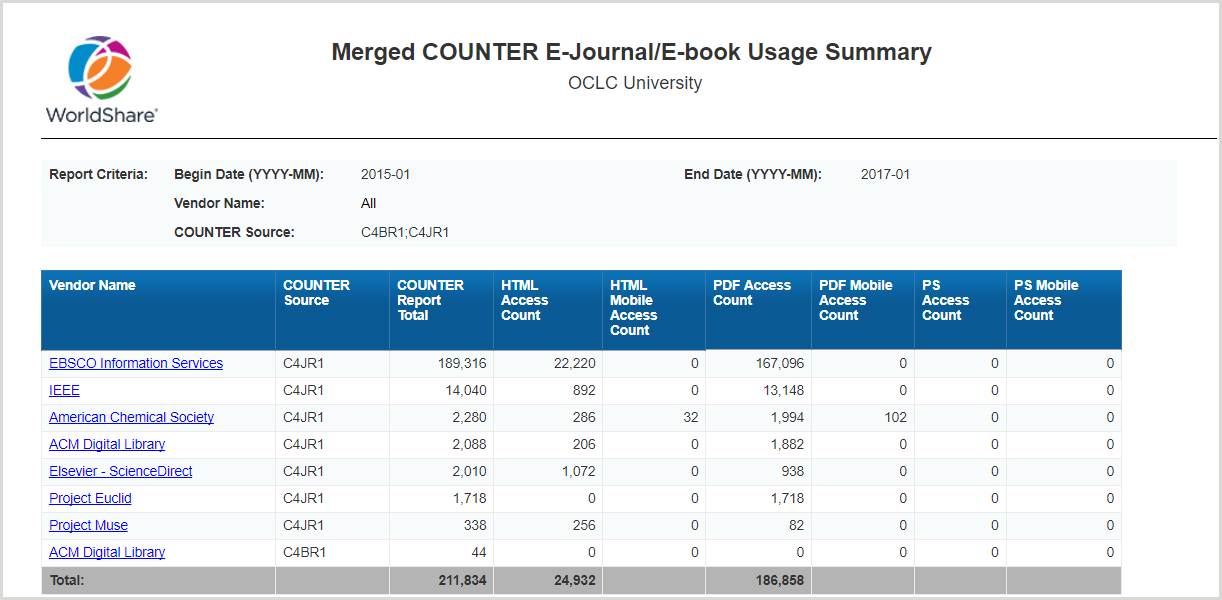Click HTML grand total 24,932

point(574,580)
